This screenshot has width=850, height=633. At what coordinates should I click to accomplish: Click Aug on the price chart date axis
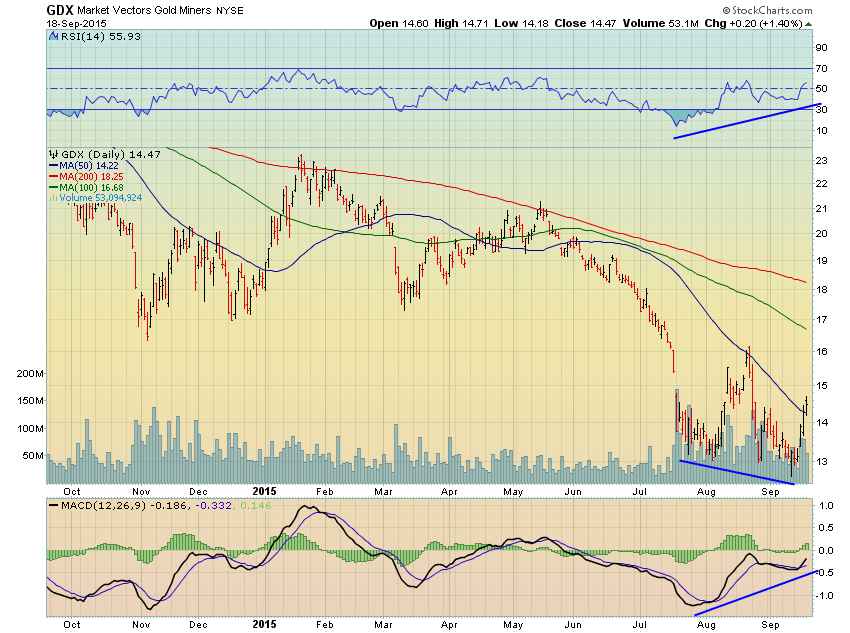click(x=706, y=492)
